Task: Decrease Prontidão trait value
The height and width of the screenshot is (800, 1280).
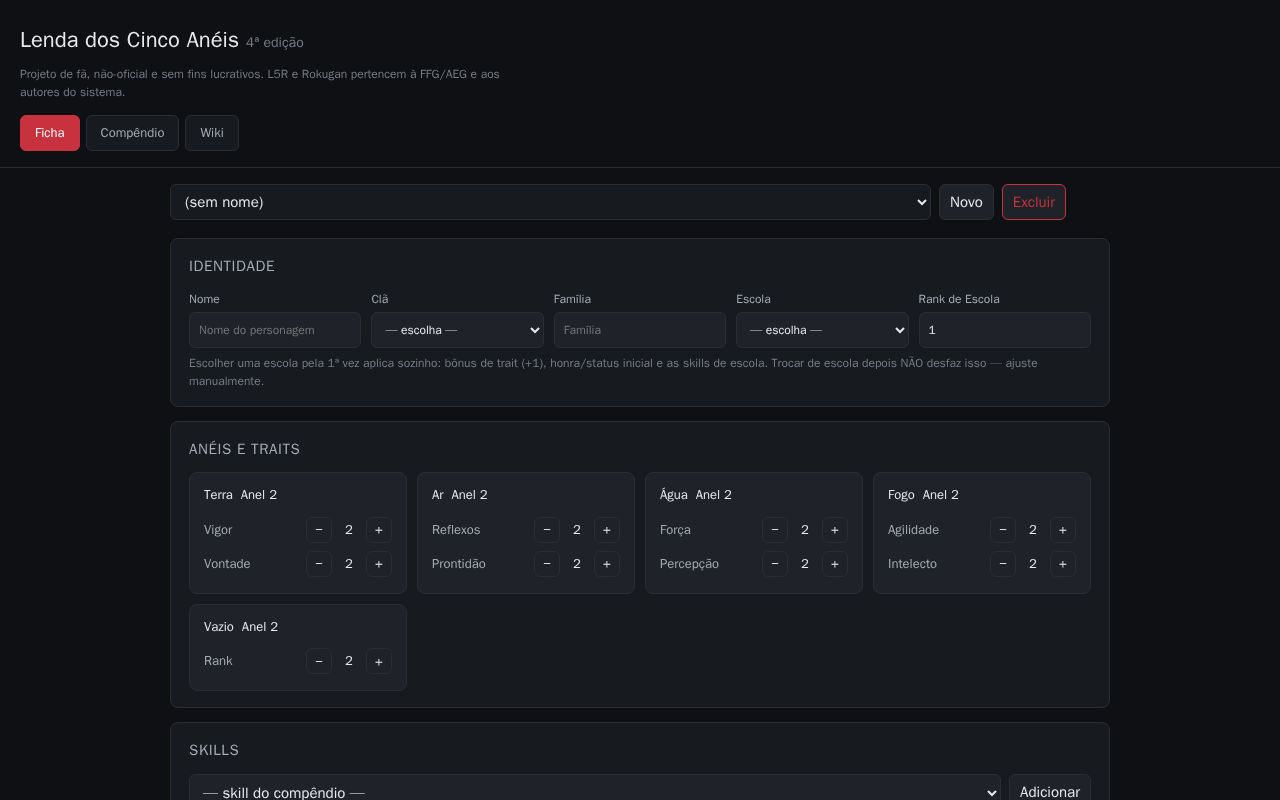Action: click(x=547, y=564)
